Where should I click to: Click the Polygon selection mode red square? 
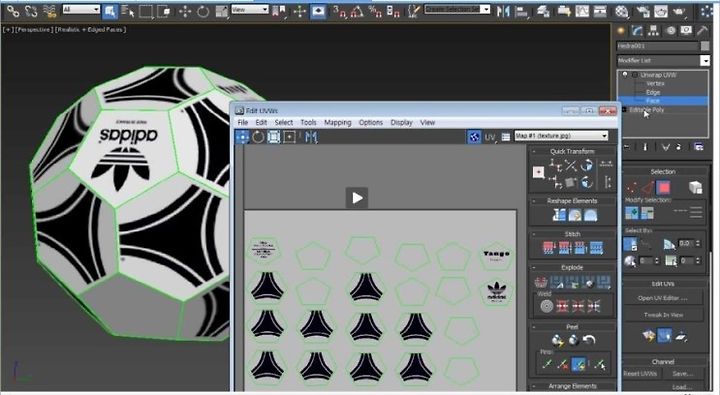pos(663,187)
